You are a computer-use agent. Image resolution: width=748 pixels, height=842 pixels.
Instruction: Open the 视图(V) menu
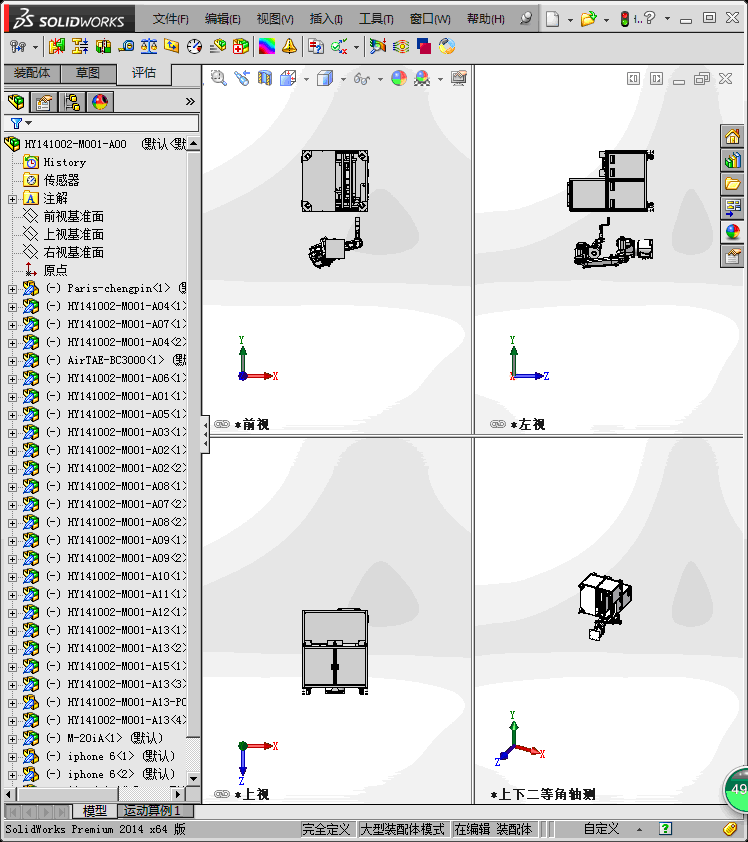tap(275, 19)
